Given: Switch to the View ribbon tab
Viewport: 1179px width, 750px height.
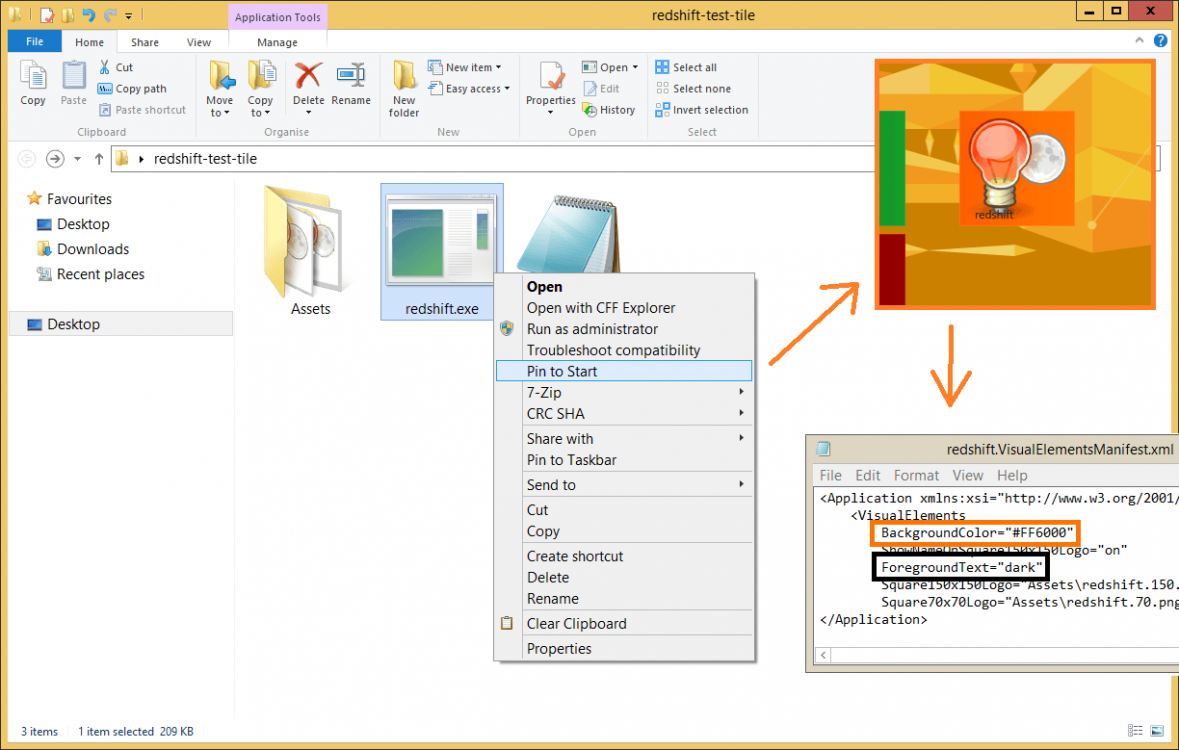Looking at the screenshot, I should click(x=199, y=42).
